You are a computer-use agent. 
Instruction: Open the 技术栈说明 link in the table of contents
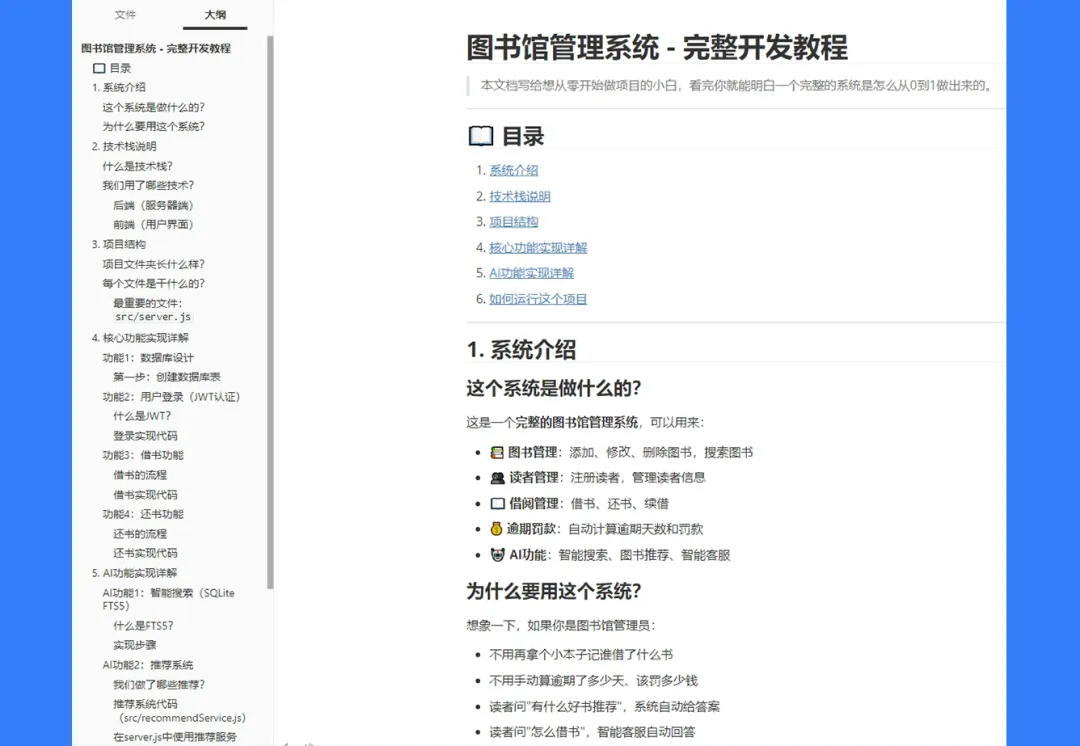pyautogui.click(x=520, y=196)
